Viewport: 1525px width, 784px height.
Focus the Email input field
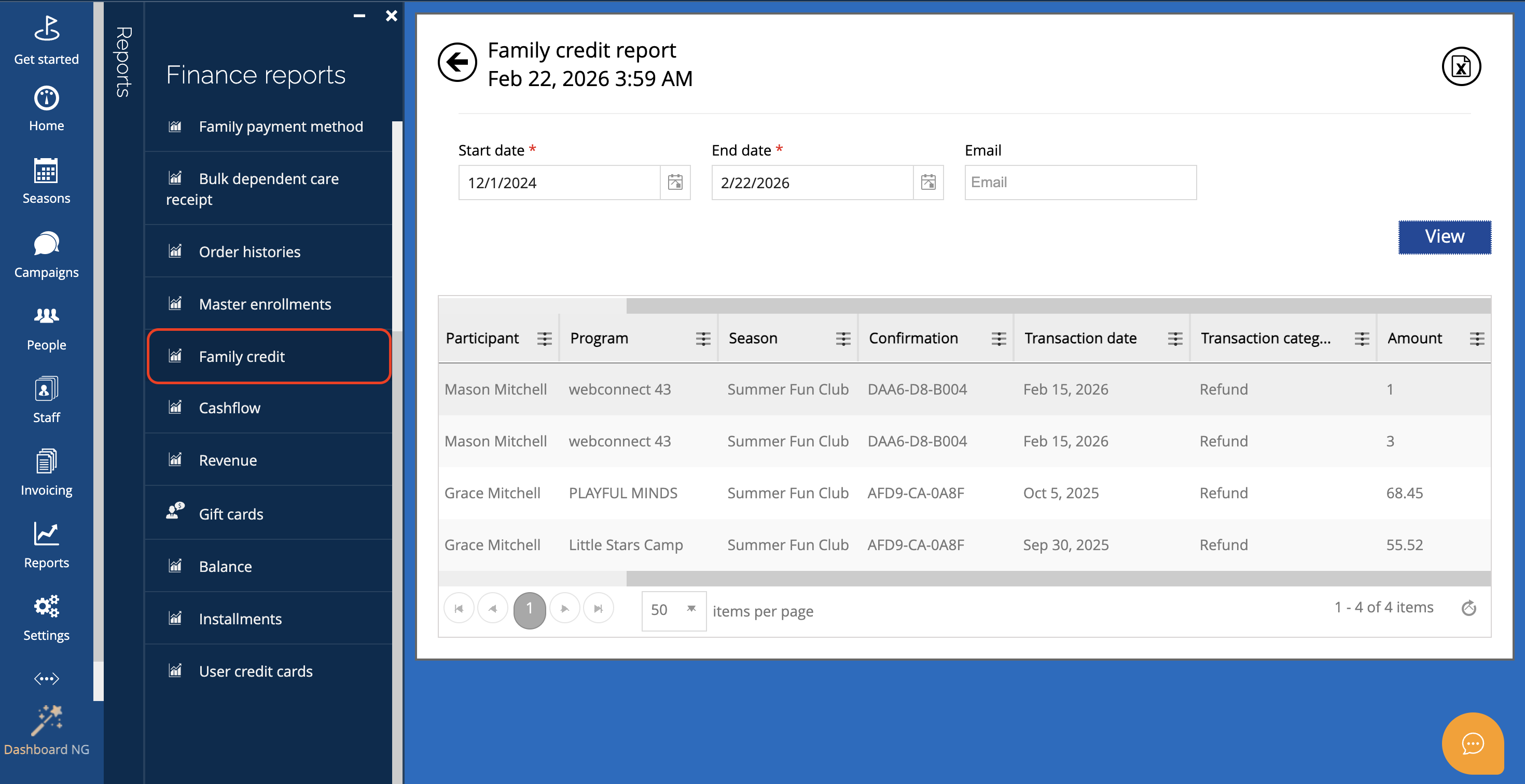[x=1080, y=182]
